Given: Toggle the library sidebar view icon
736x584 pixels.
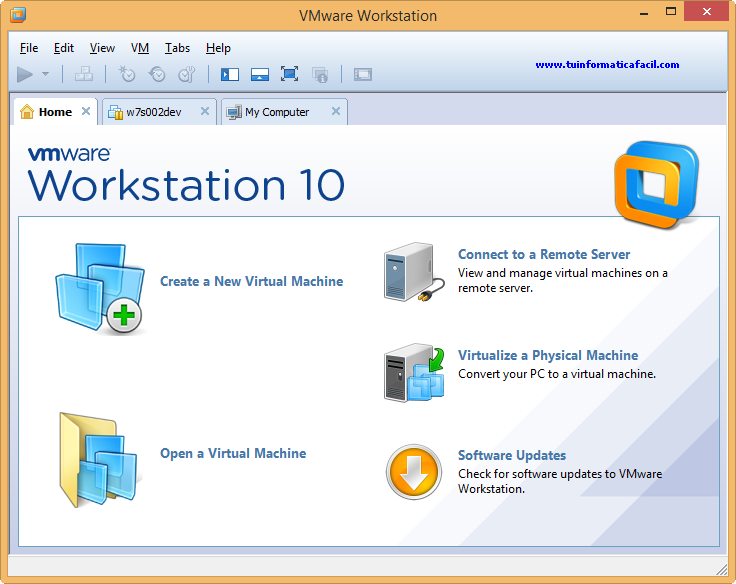Looking at the screenshot, I should (x=230, y=74).
